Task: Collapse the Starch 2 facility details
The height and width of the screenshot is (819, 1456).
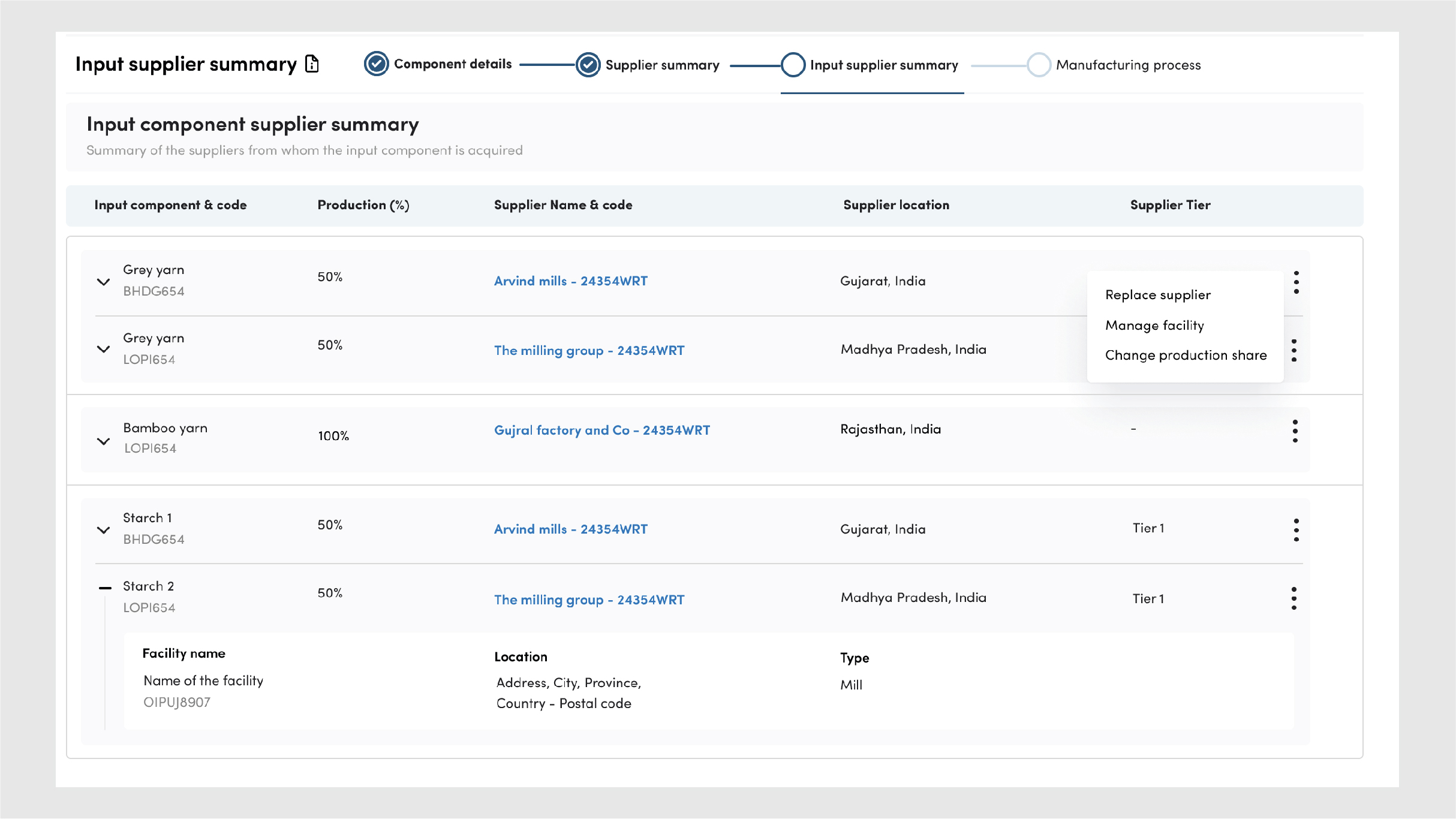Action: tap(105, 588)
